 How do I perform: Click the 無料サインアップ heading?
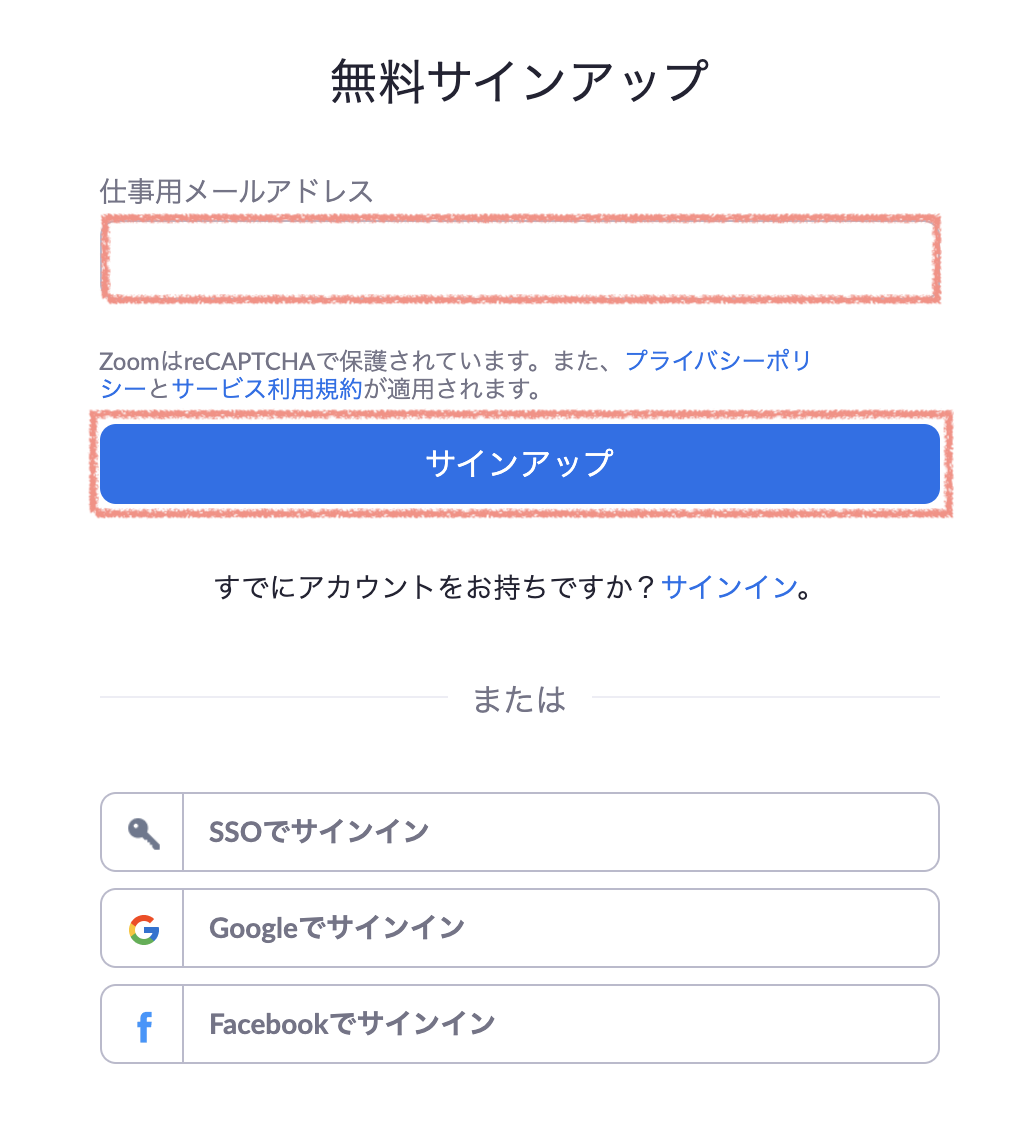point(519,81)
